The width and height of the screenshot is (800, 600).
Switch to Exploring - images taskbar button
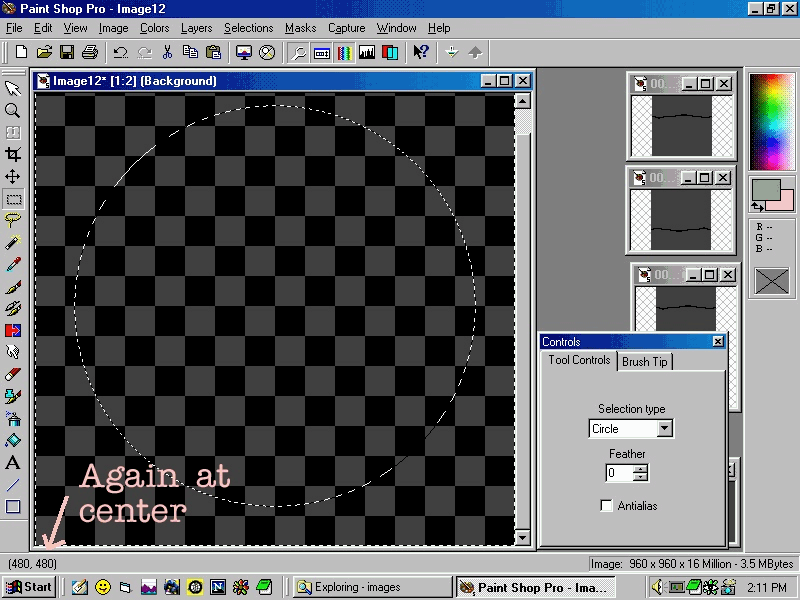(x=372, y=587)
